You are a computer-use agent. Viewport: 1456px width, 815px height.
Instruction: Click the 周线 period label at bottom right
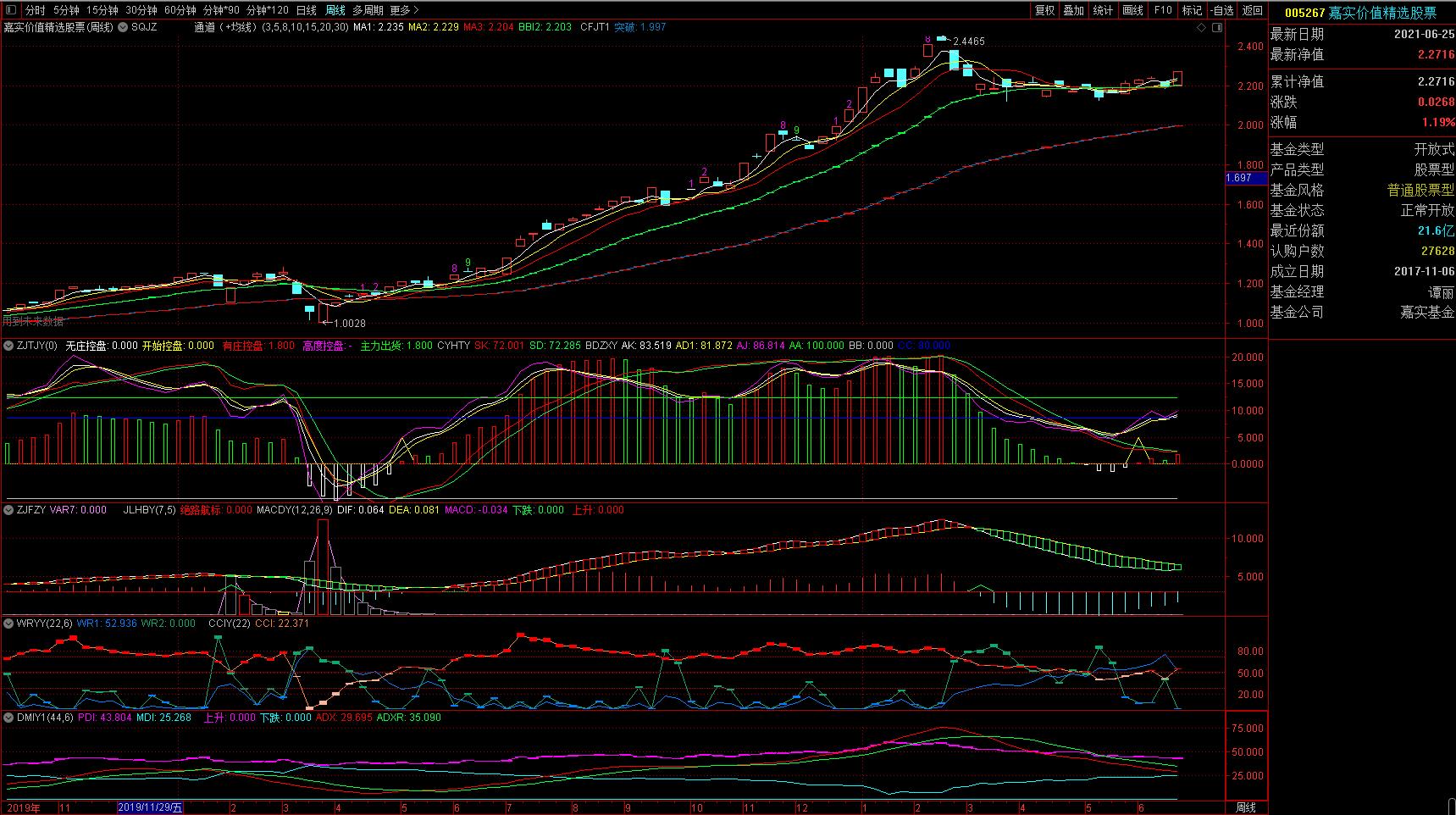point(1246,807)
